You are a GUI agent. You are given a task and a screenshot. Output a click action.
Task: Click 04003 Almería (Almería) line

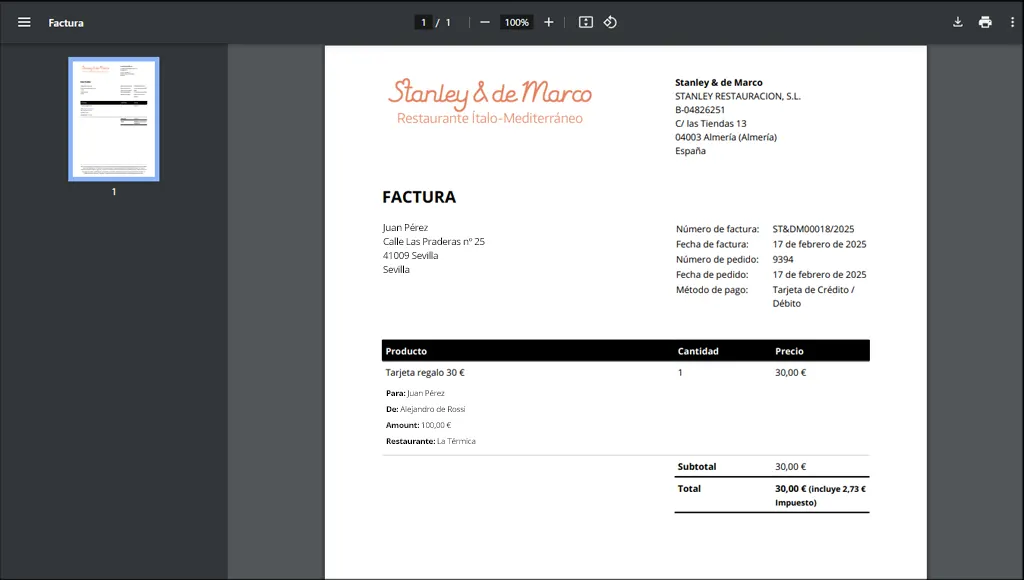click(x=726, y=137)
